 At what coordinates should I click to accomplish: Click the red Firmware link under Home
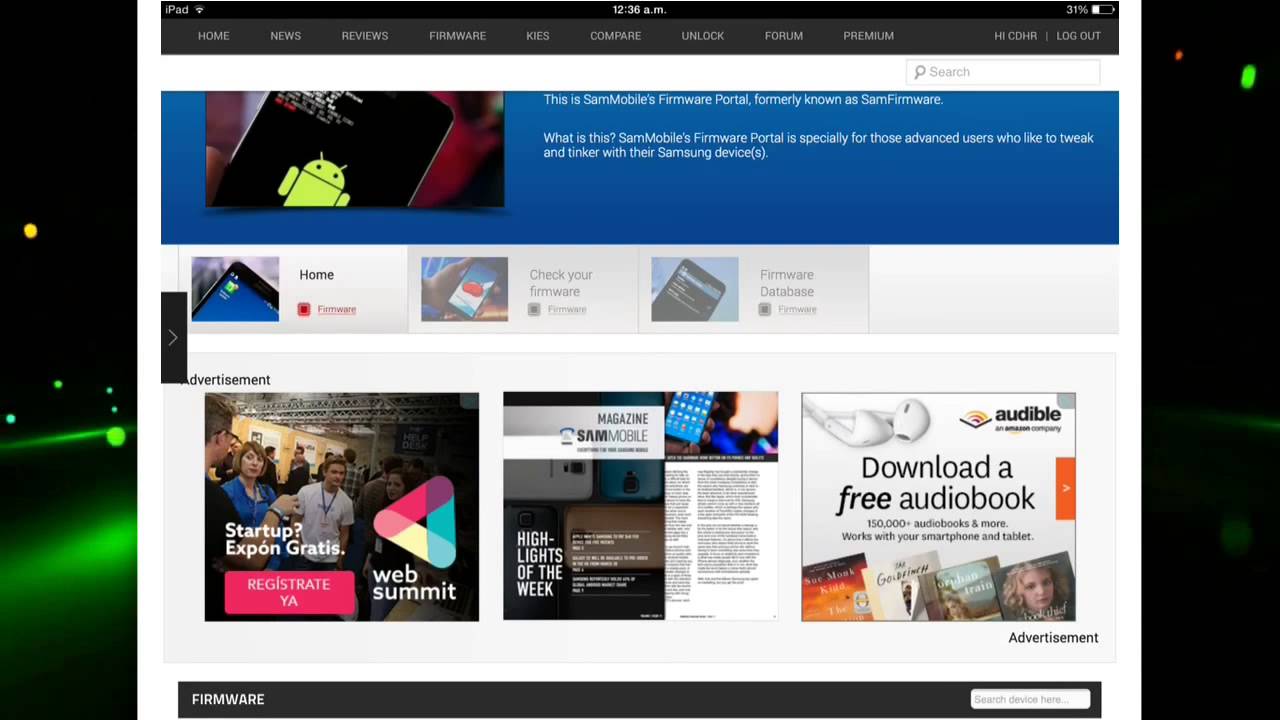(x=336, y=310)
